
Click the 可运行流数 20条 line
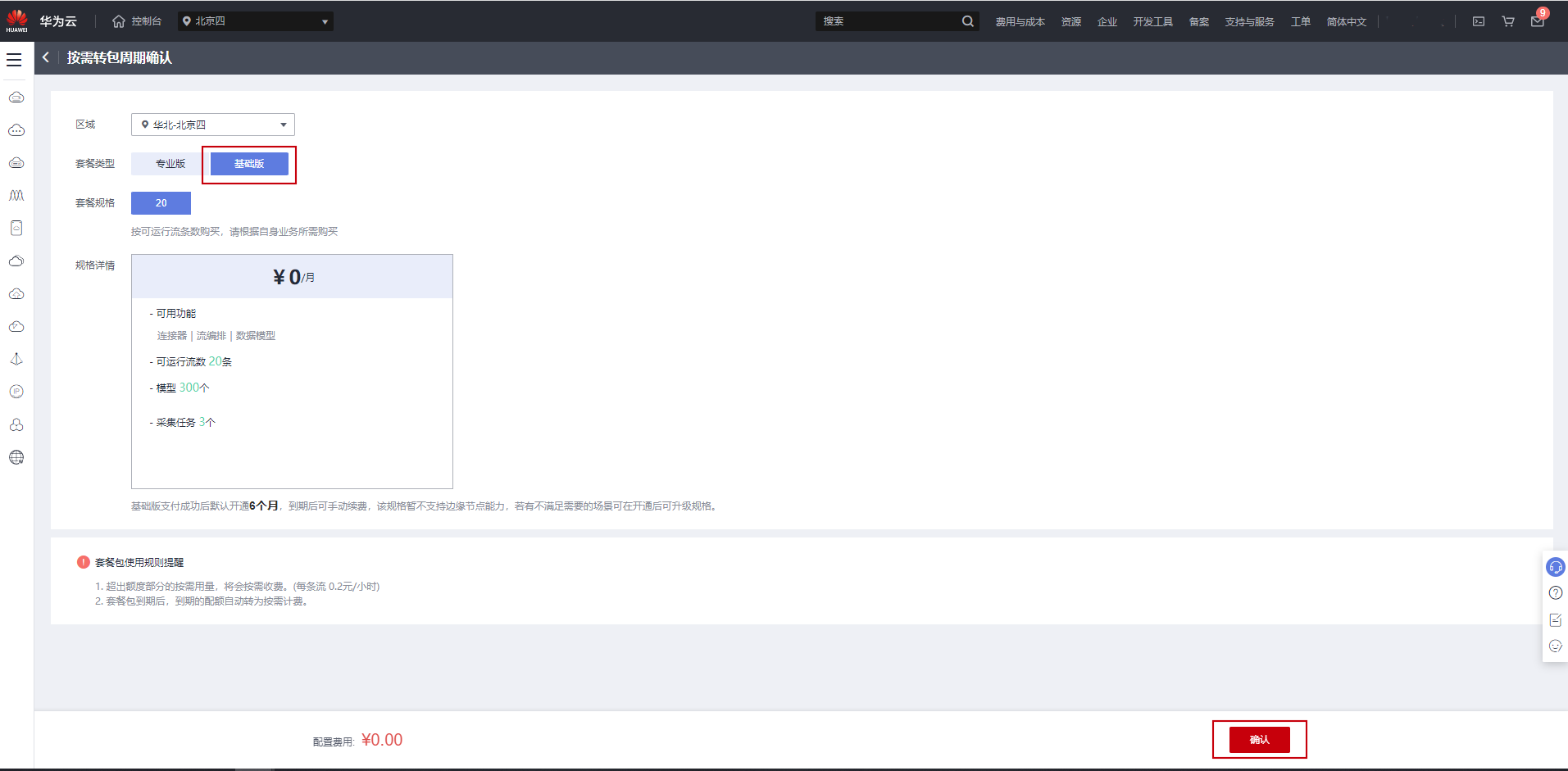pos(191,361)
